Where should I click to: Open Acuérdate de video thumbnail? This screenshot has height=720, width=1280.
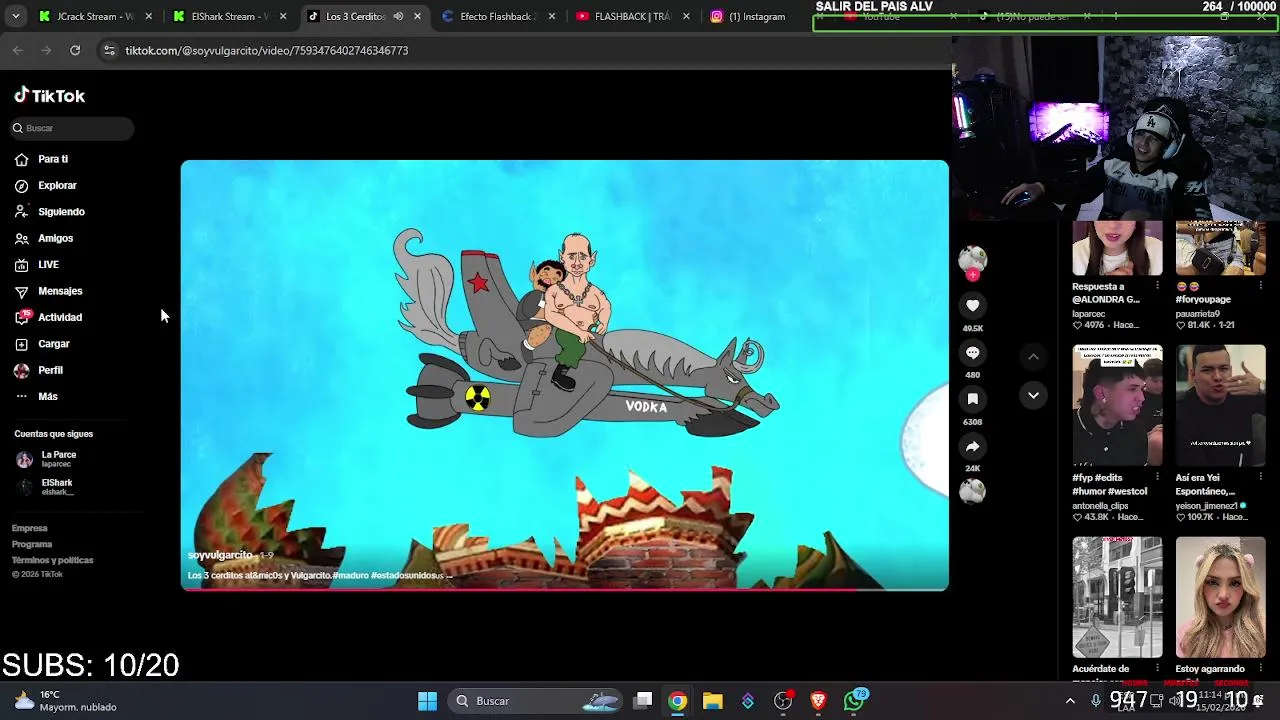point(1117,597)
